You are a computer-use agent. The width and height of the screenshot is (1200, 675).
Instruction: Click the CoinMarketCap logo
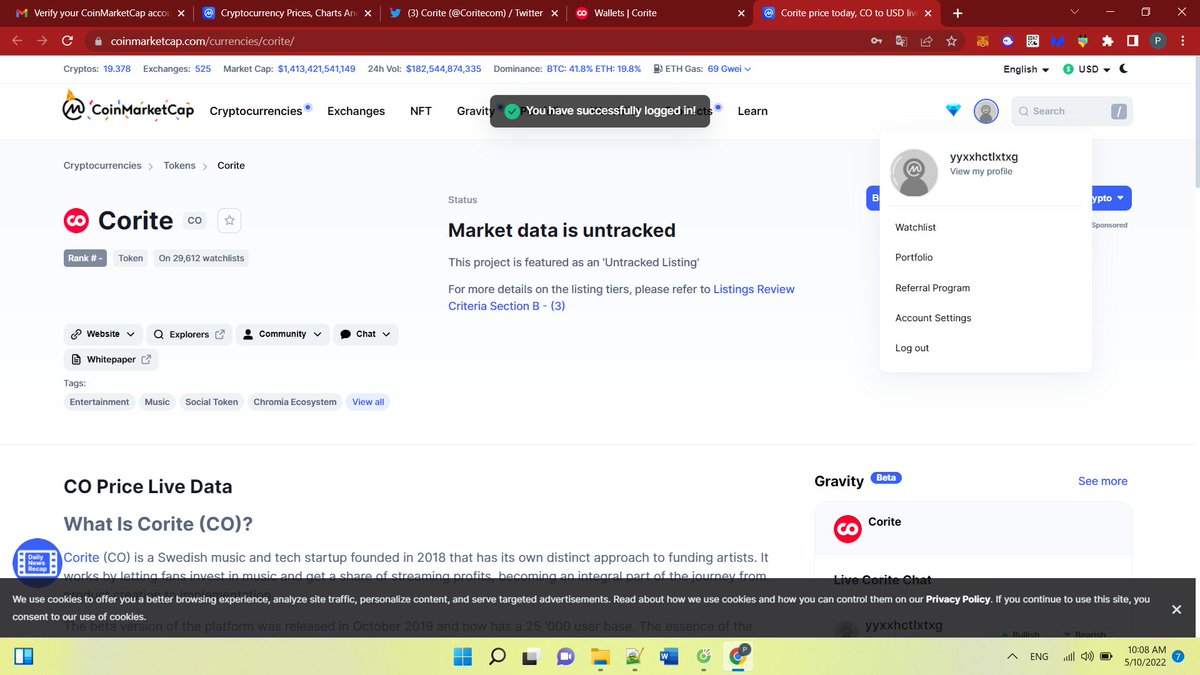pos(128,109)
